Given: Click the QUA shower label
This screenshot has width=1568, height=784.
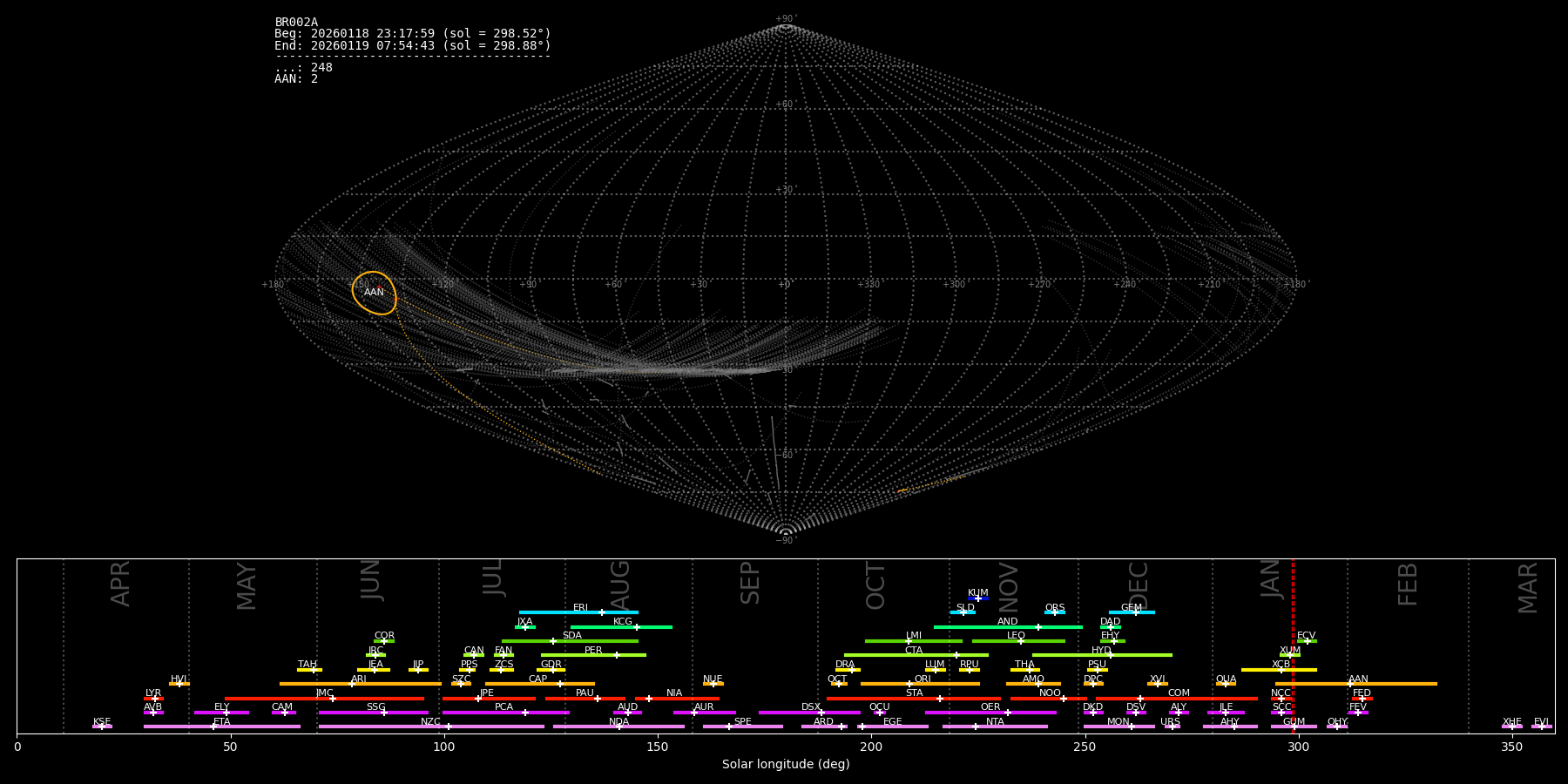Looking at the screenshot, I should click(x=1226, y=679).
